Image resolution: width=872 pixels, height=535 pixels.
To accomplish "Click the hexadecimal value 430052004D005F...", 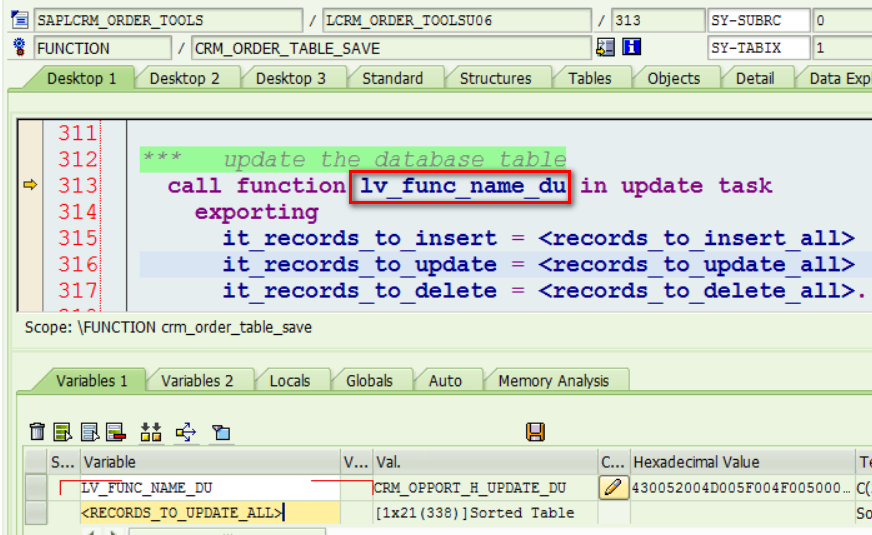I will click(741, 488).
